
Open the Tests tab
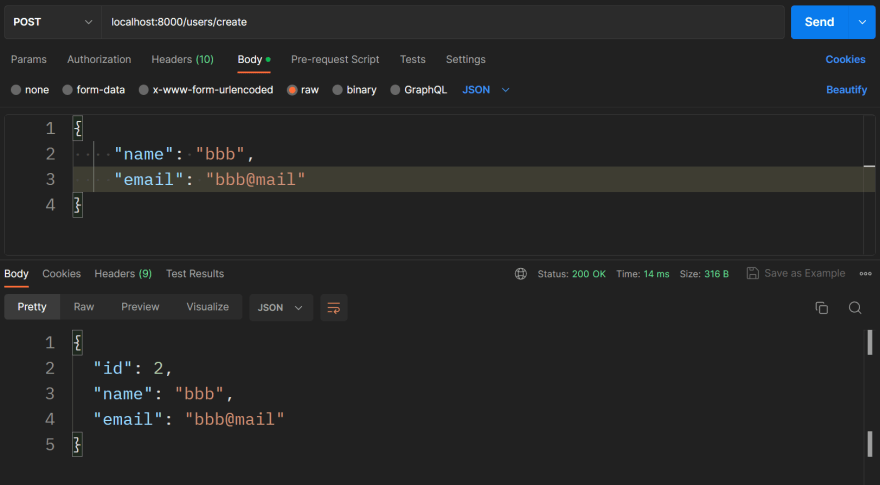[x=412, y=60]
